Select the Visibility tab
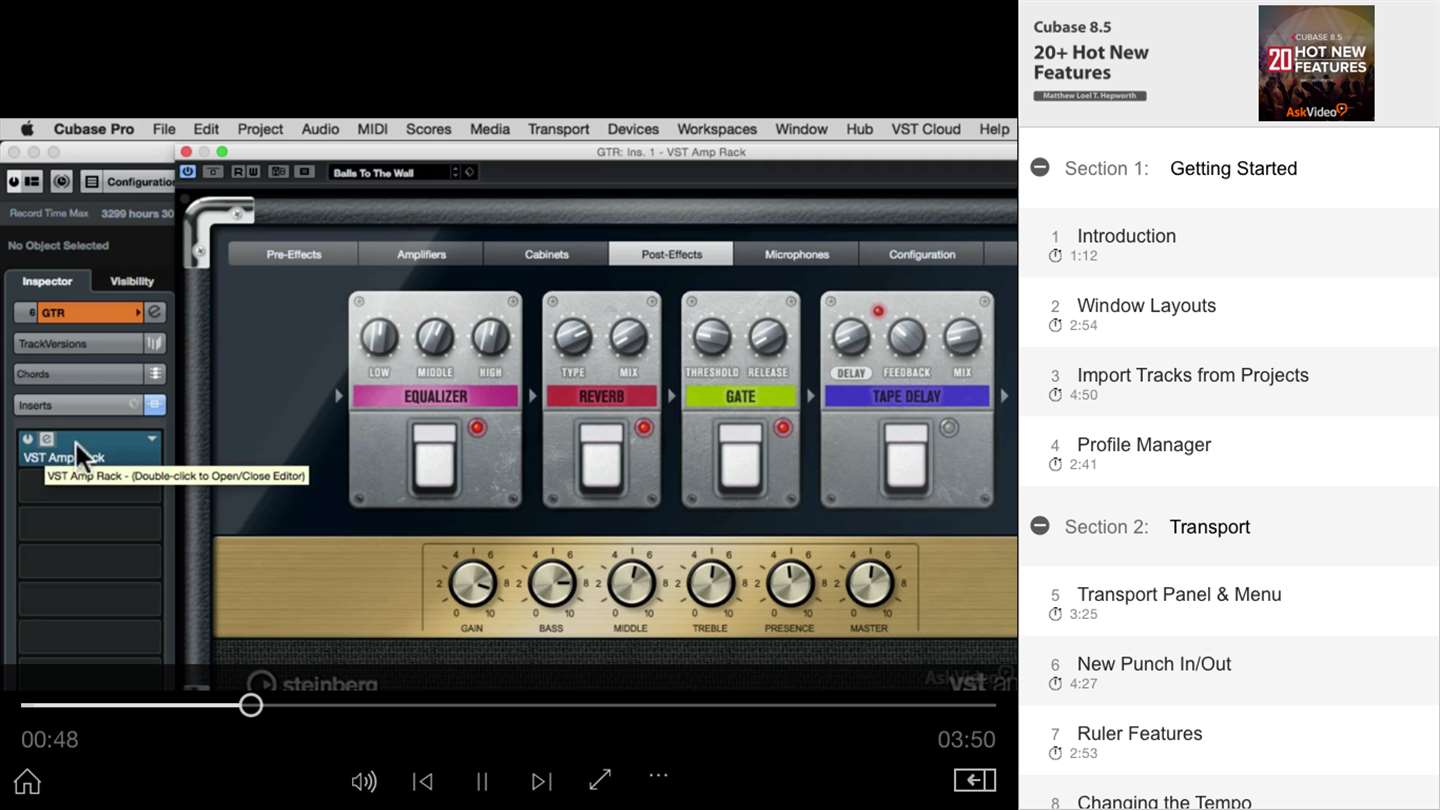 132,281
